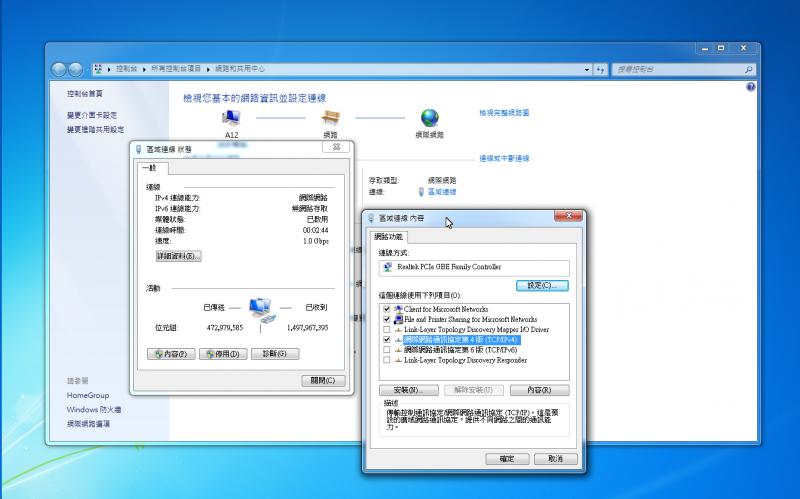Open 內容(R) for the selected protocol
Image resolution: width=800 pixels, height=499 pixels.
[540, 390]
